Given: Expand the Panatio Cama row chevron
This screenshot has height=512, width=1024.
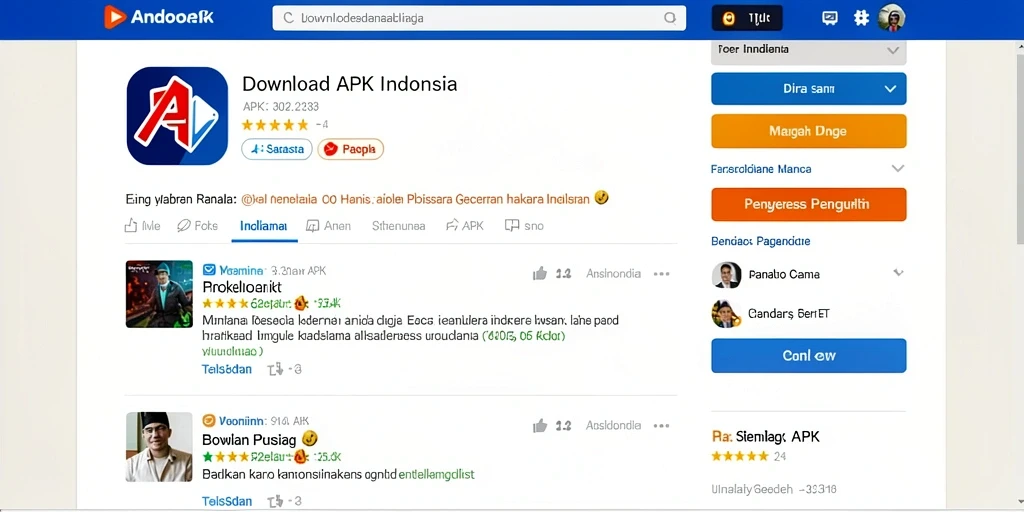Looking at the screenshot, I should click(899, 273).
